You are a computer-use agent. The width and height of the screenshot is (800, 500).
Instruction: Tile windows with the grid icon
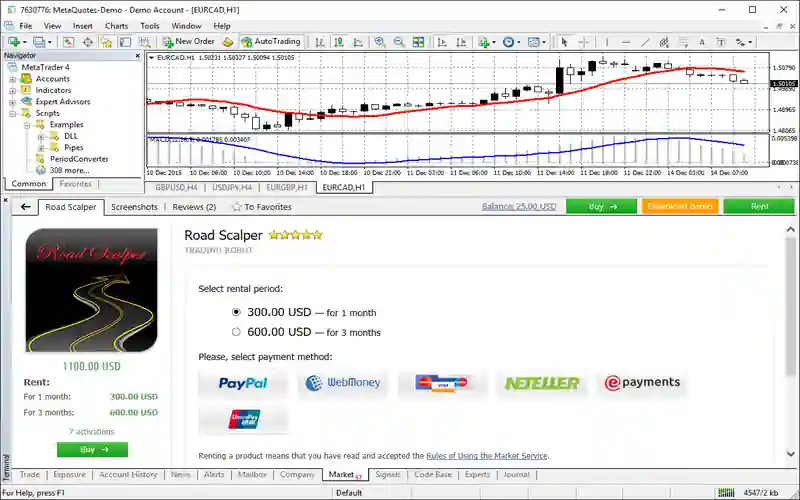pos(418,42)
